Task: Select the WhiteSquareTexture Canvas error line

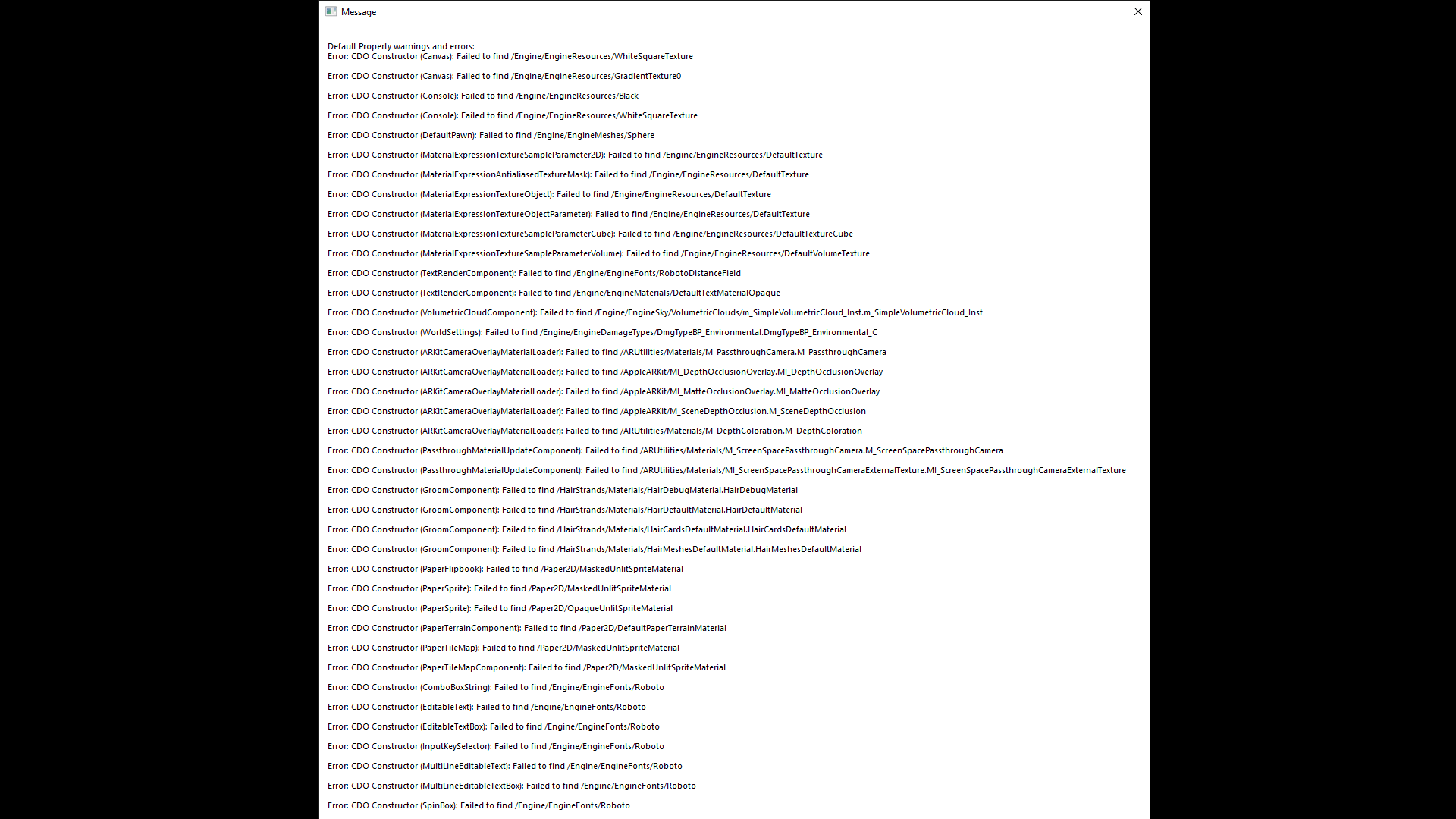Action: [510, 56]
